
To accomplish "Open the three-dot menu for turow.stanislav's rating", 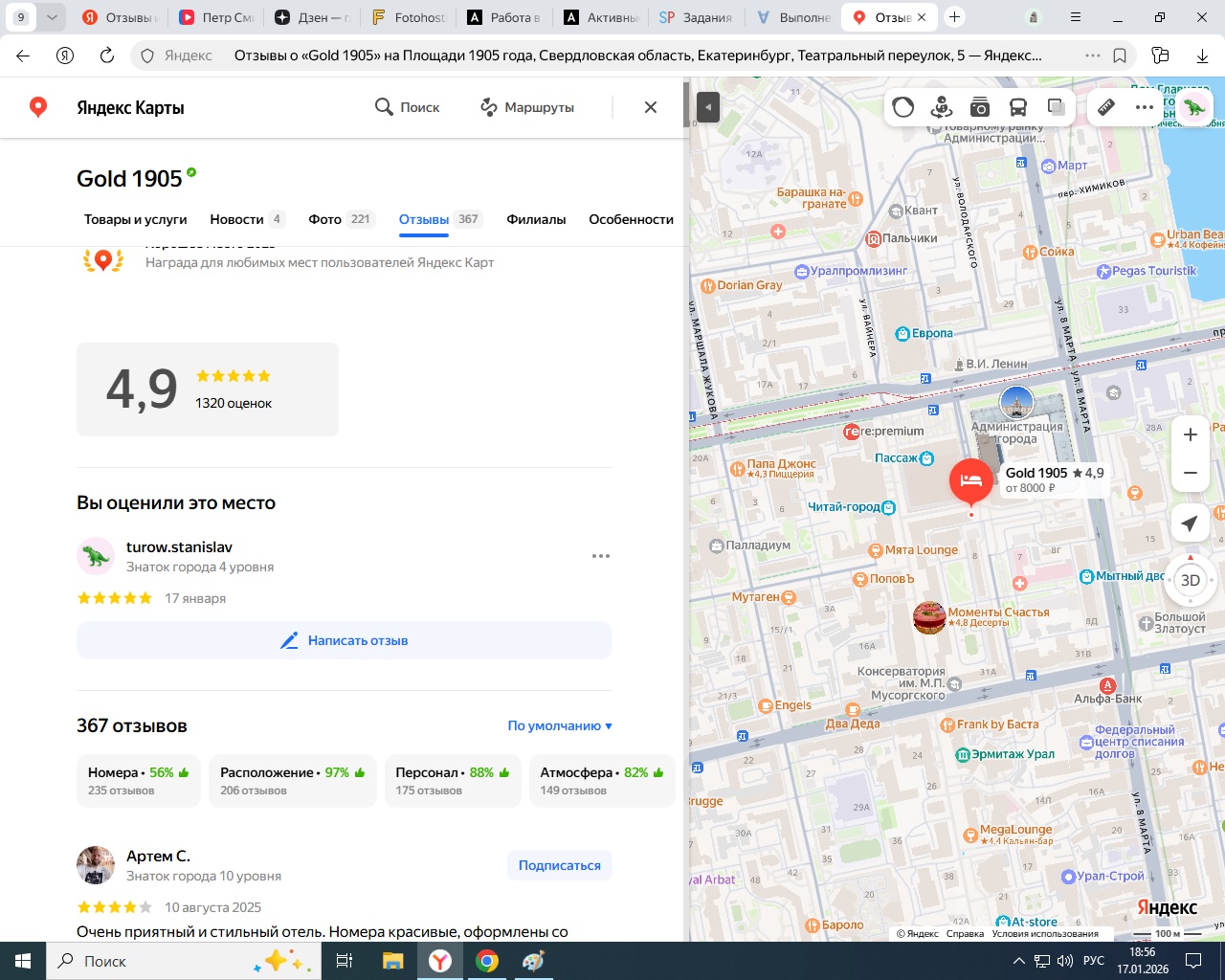I will coord(601,556).
